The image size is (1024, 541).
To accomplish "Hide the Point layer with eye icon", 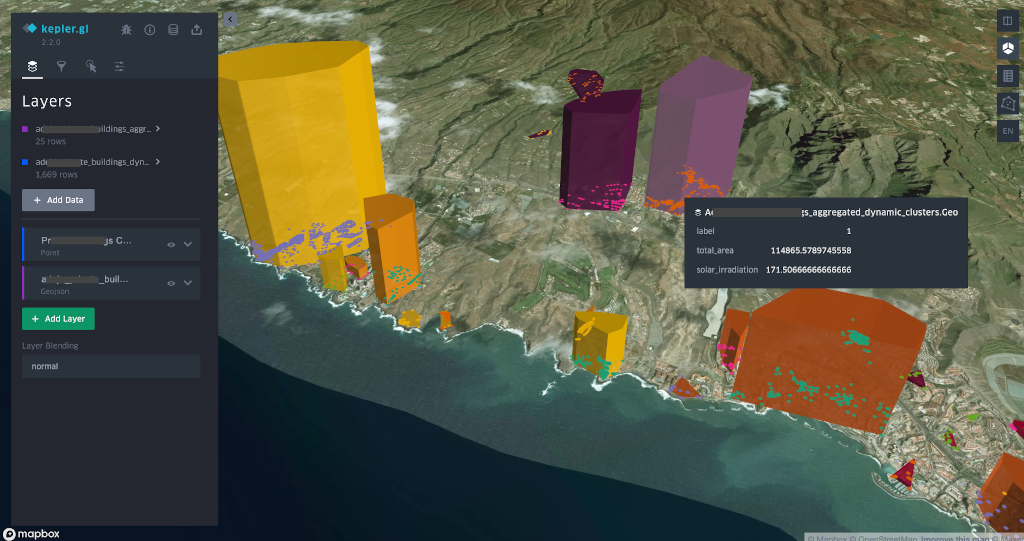I will point(171,244).
